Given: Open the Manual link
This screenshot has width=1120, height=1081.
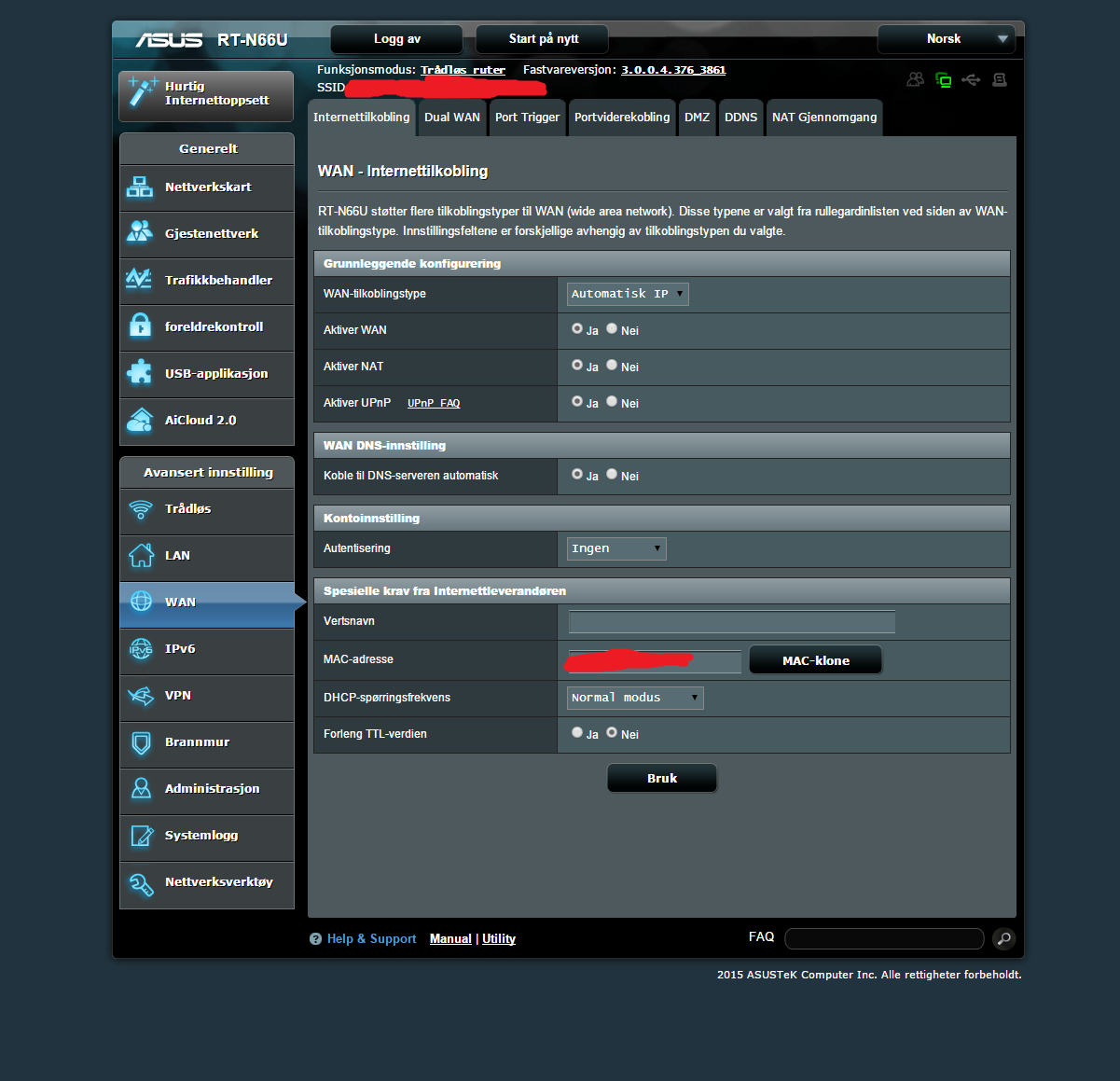Looking at the screenshot, I should coord(450,939).
